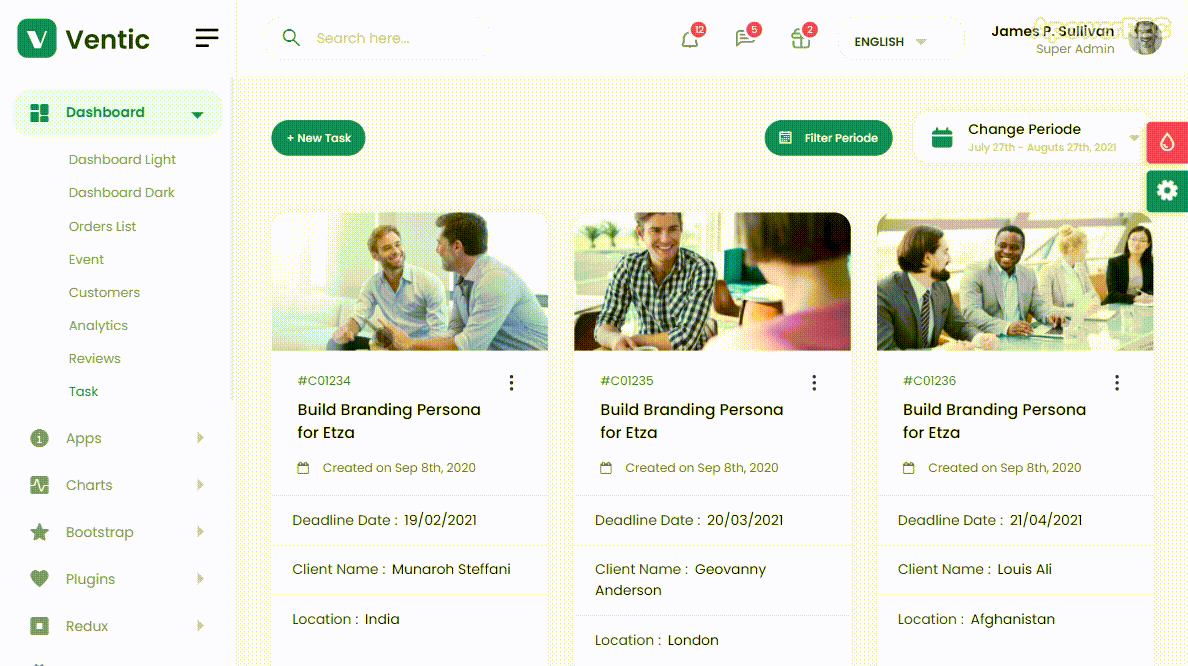The width and height of the screenshot is (1188, 666).
Task: Open options menu for task #C01235
Action: click(x=814, y=383)
